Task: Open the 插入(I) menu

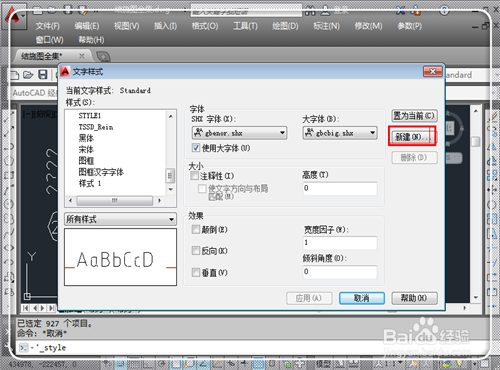Action: [x=166, y=26]
